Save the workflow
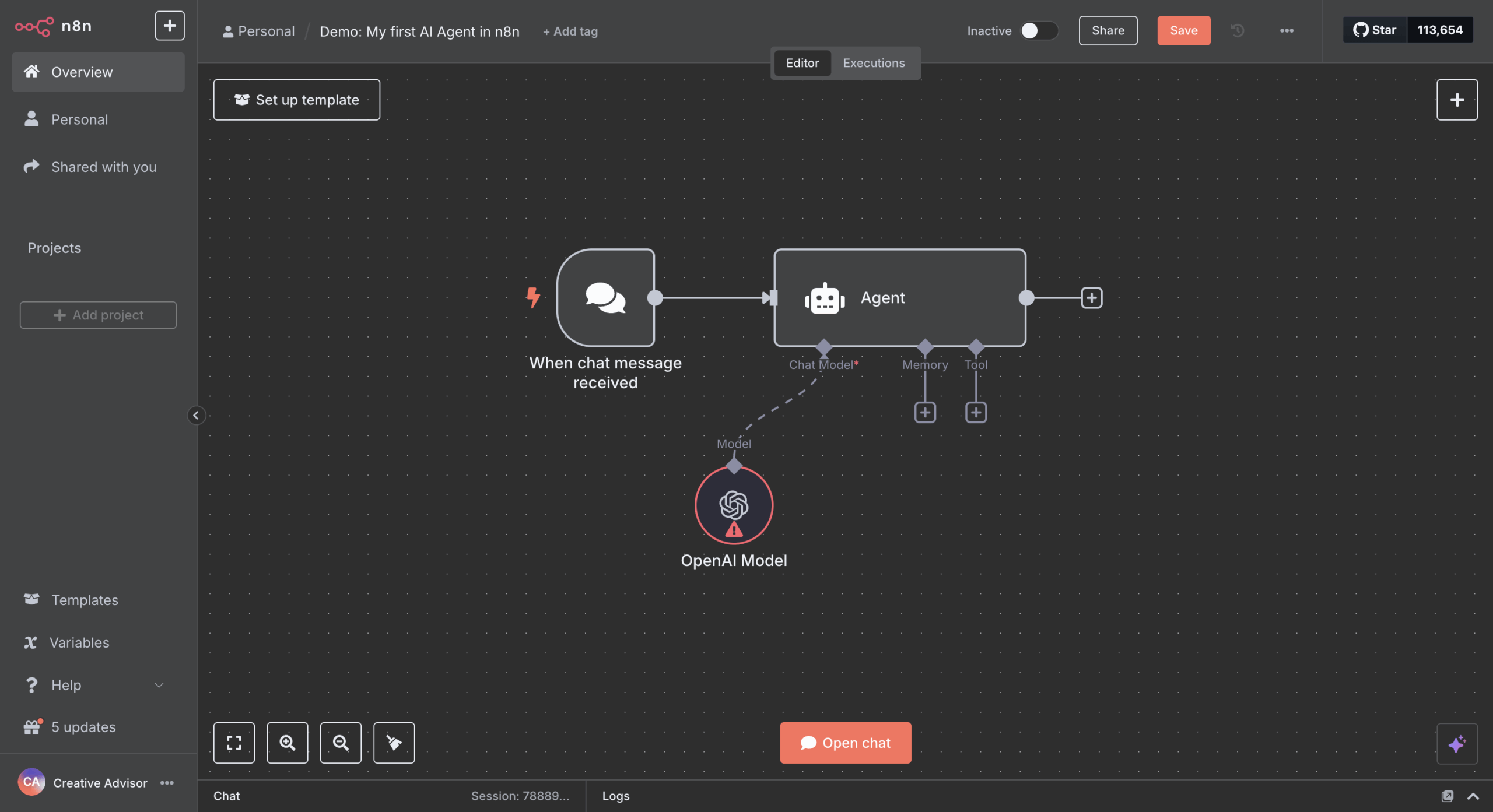Screen dimensions: 1493x812 (x=1183, y=30)
